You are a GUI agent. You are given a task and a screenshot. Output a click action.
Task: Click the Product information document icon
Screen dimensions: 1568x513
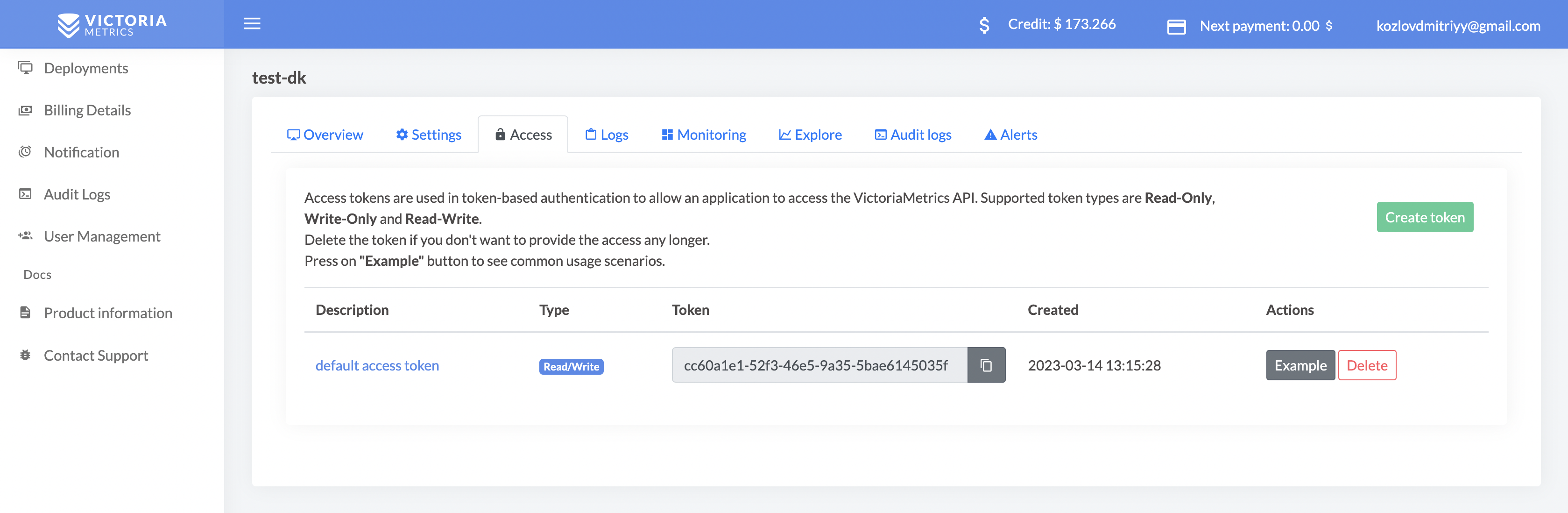(x=25, y=313)
